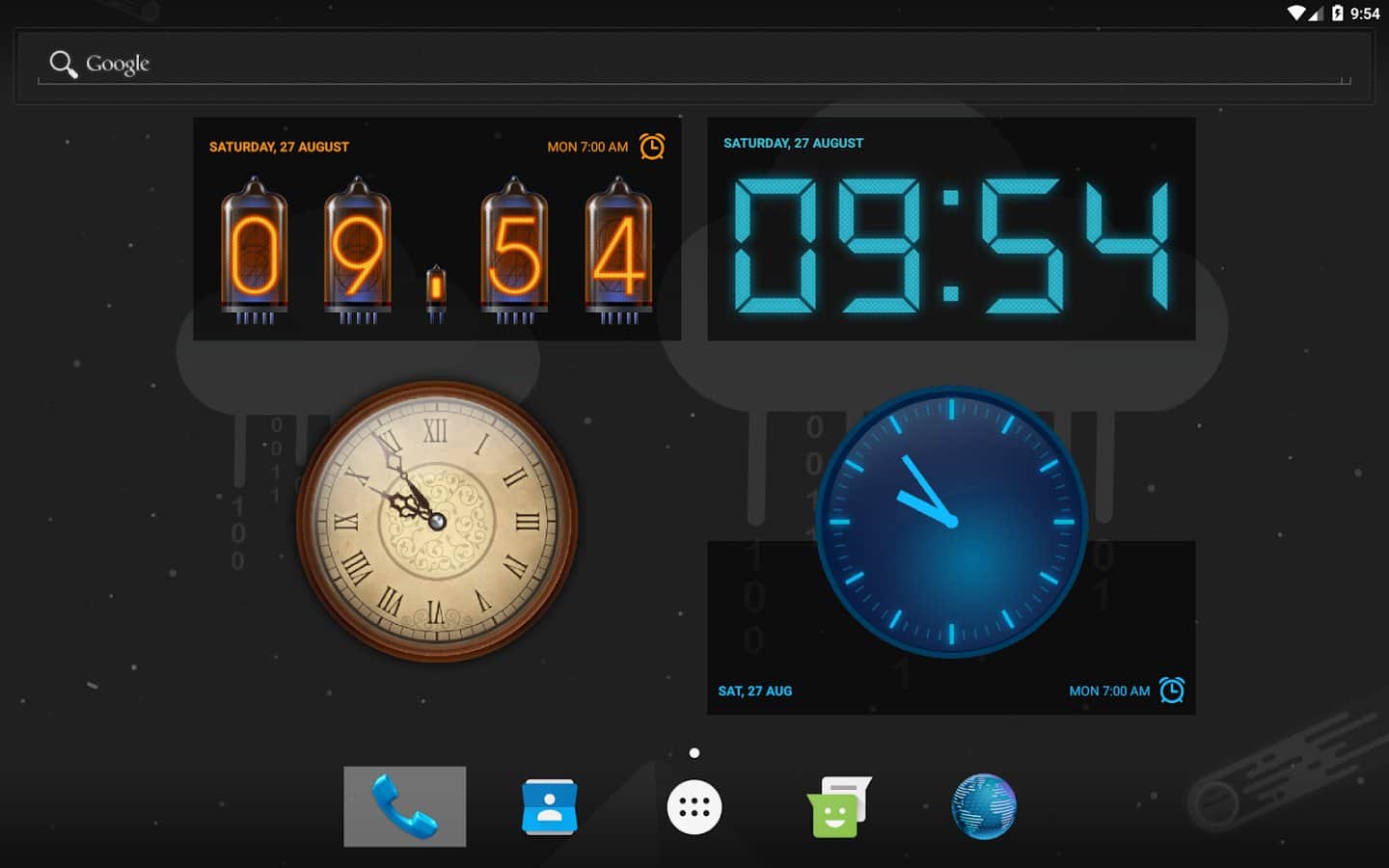Click the Google search bar field
Image resolution: width=1389 pixels, height=868 pixels.
(x=694, y=65)
